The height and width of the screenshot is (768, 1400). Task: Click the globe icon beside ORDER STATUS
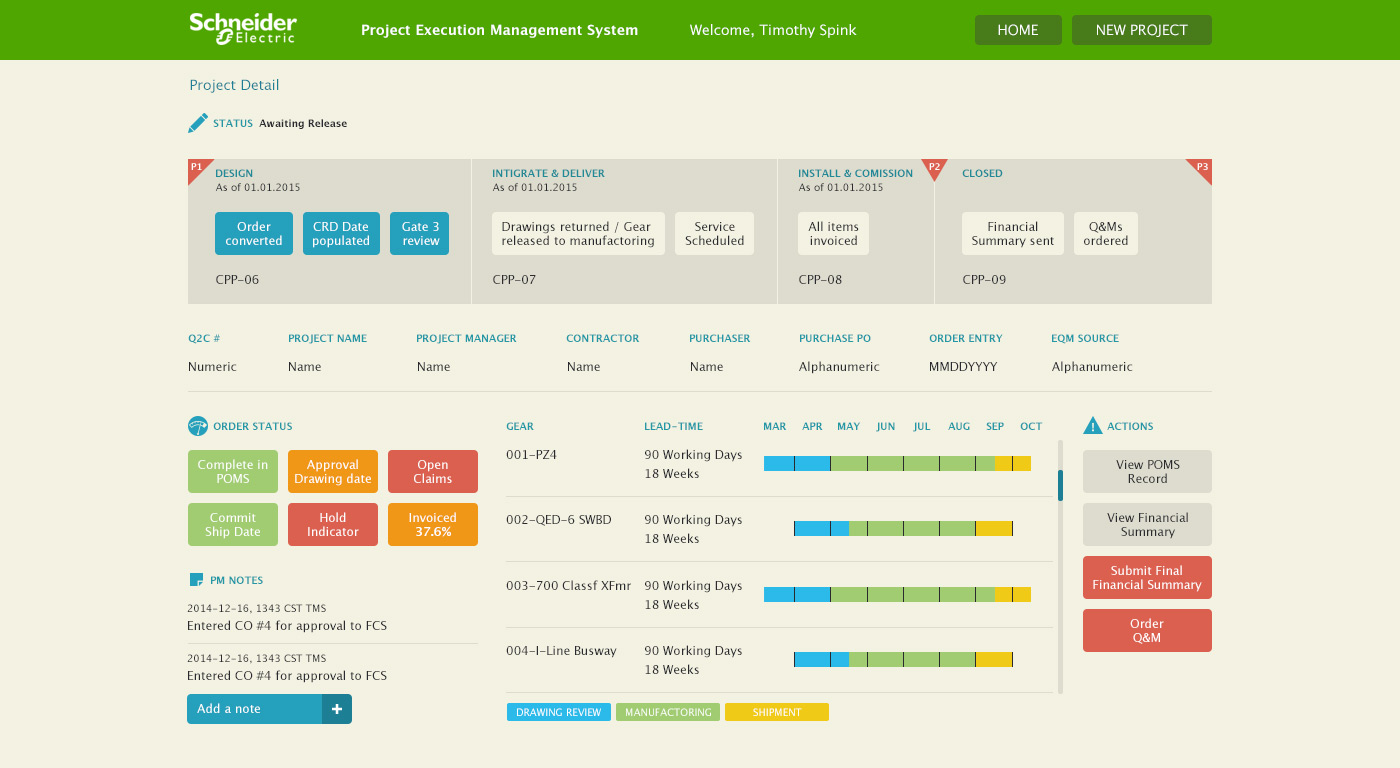click(197, 425)
